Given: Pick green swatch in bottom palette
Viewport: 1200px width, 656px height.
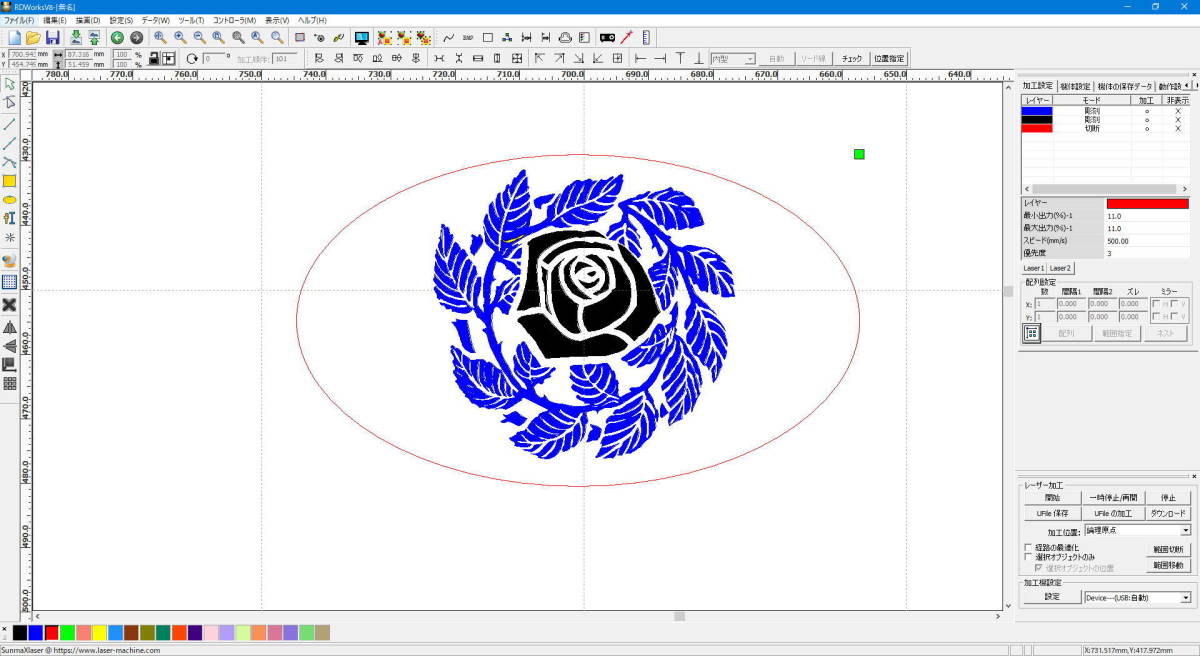Looking at the screenshot, I should (68, 632).
